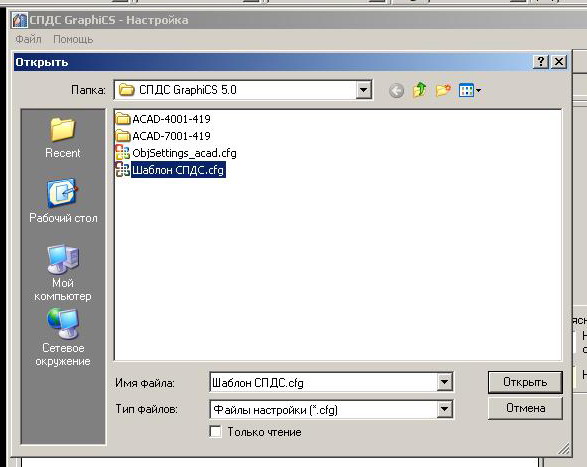Close the Открыть dialog
This screenshot has width=587, height=467.
(x=559, y=61)
